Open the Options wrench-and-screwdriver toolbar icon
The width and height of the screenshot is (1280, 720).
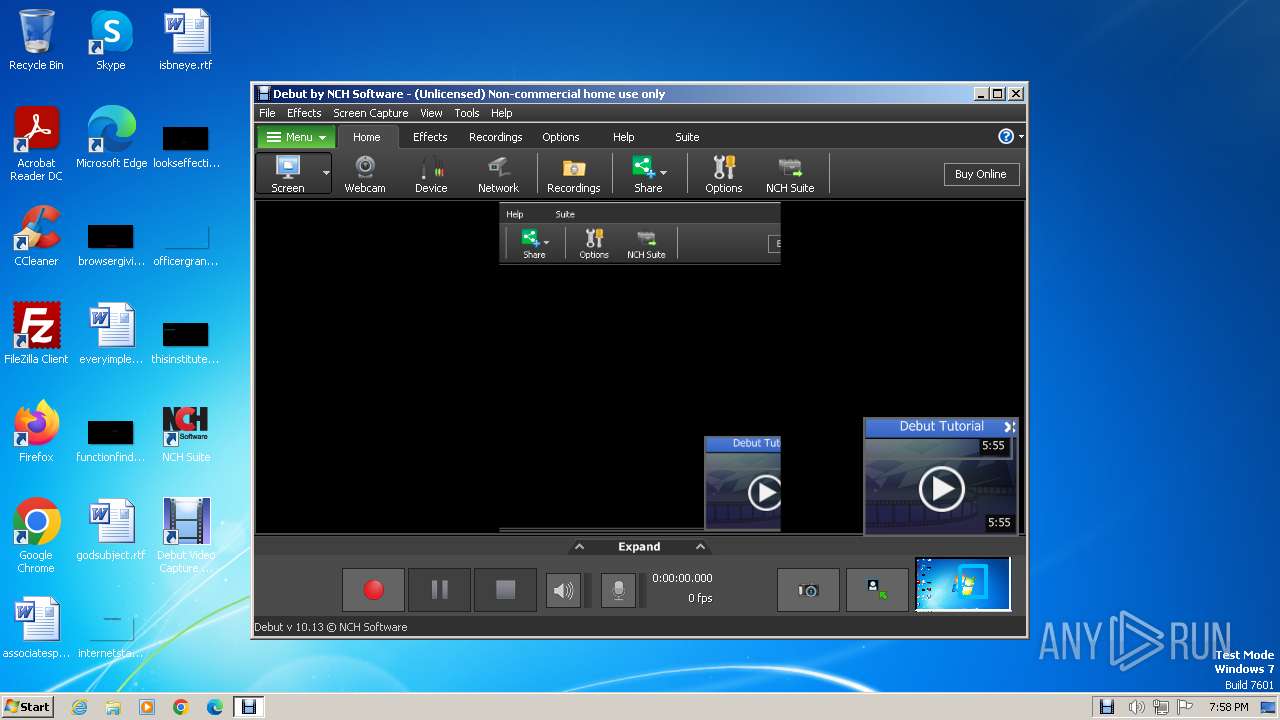click(x=723, y=174)
